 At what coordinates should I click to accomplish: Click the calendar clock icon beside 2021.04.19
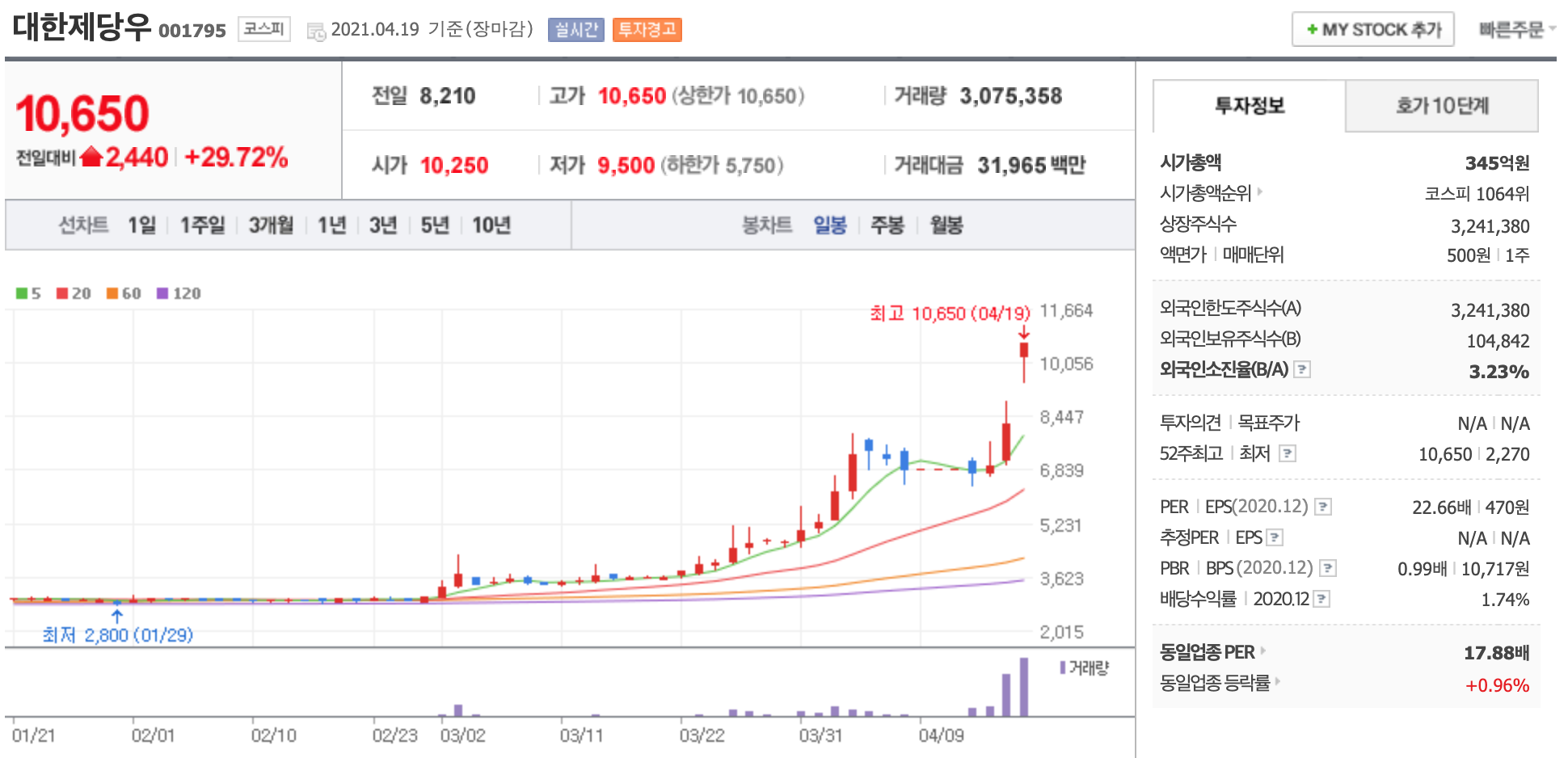tap(316, 32)
